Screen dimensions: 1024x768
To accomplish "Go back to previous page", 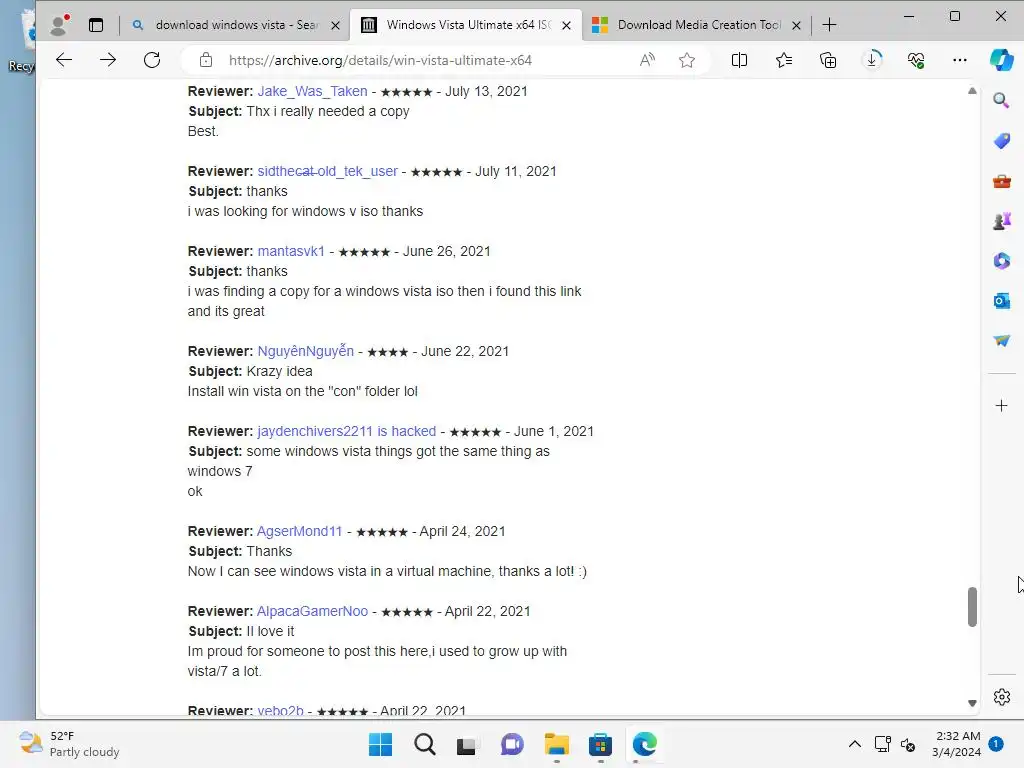I will [64, 60].
